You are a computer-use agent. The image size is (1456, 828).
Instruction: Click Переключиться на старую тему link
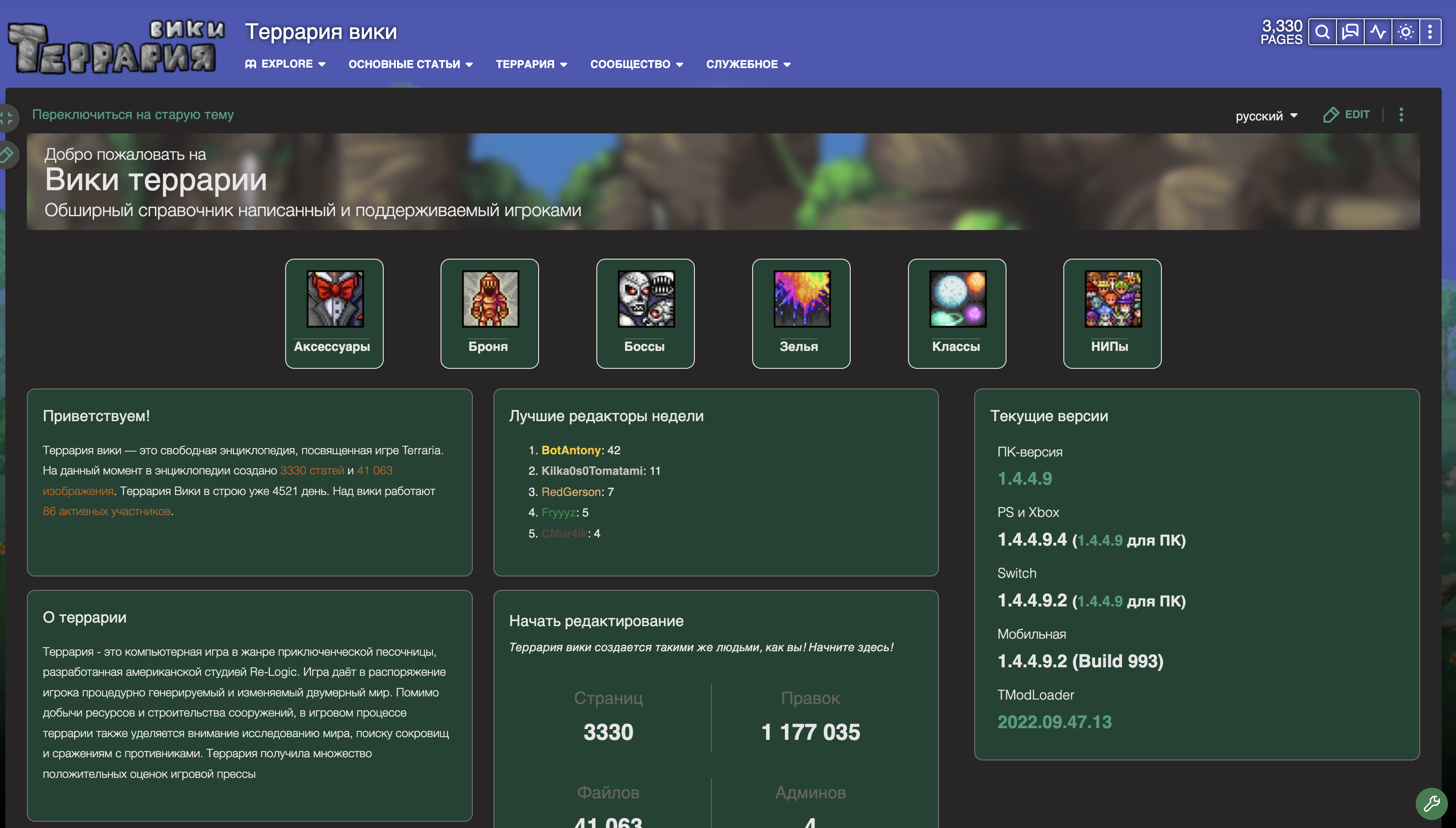(x=133, y=115)
